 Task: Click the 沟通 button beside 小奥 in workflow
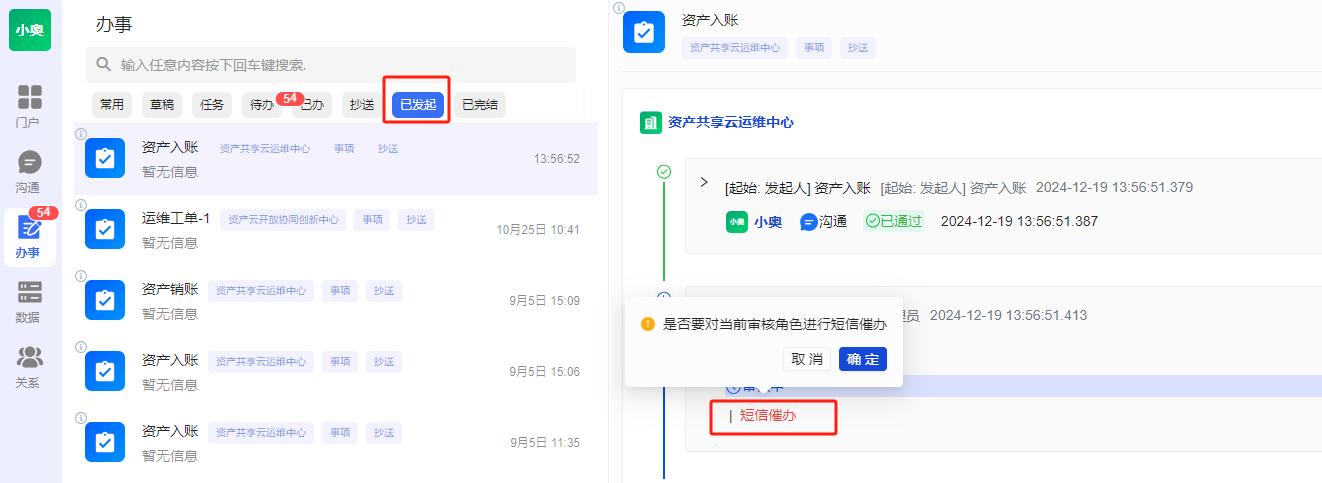(x=823, y=222)
